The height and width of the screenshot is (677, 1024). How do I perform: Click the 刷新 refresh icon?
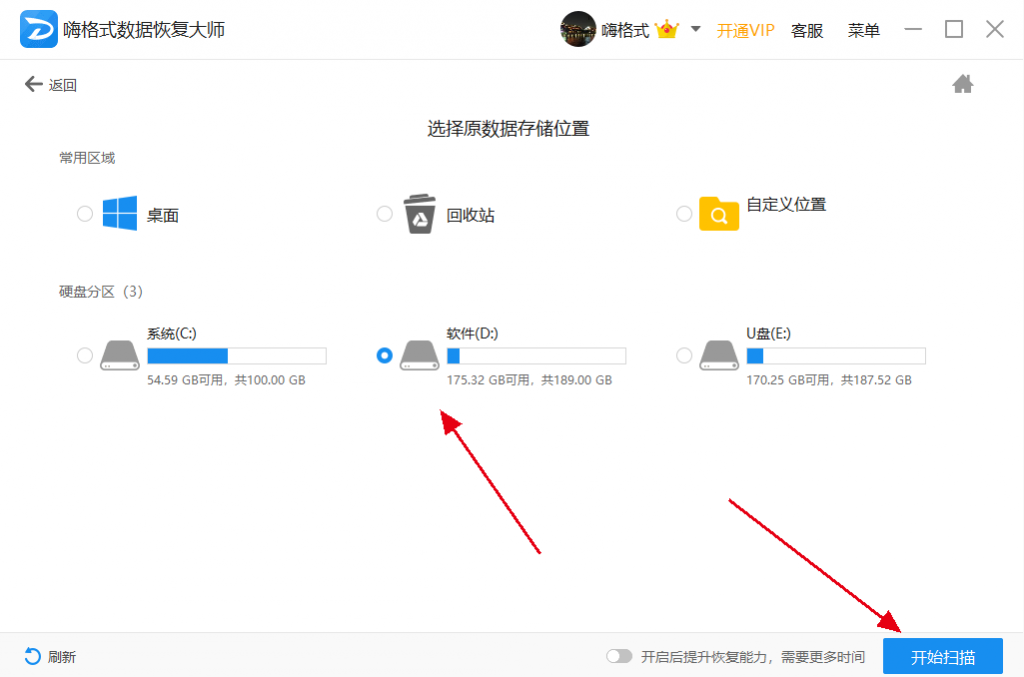pyautogui.click(x=33, y=656)
